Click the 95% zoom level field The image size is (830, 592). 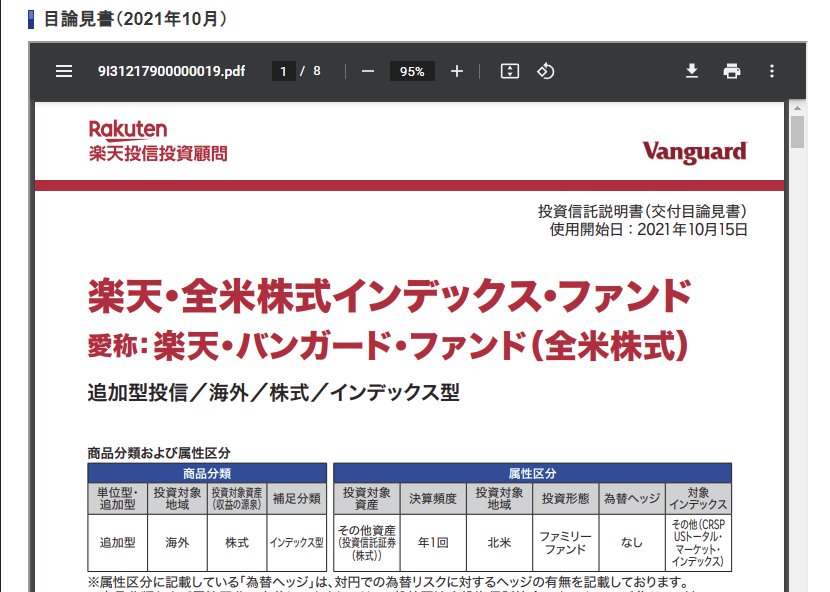(x=412, y=71)
